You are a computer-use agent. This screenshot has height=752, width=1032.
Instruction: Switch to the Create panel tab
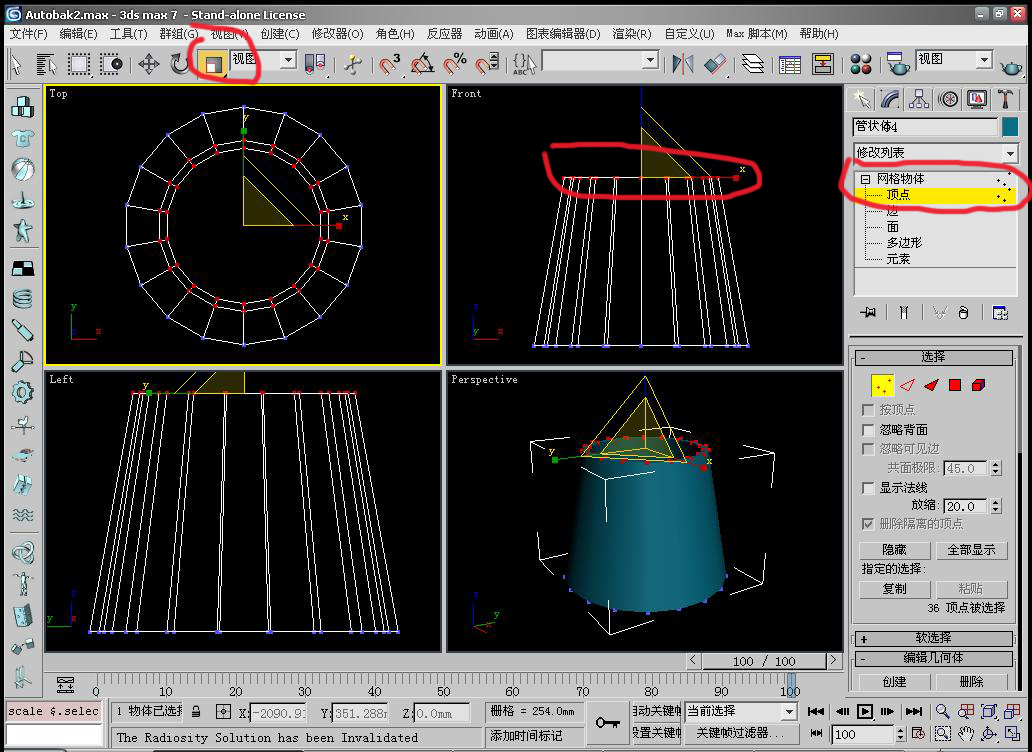tap(861, 99)
